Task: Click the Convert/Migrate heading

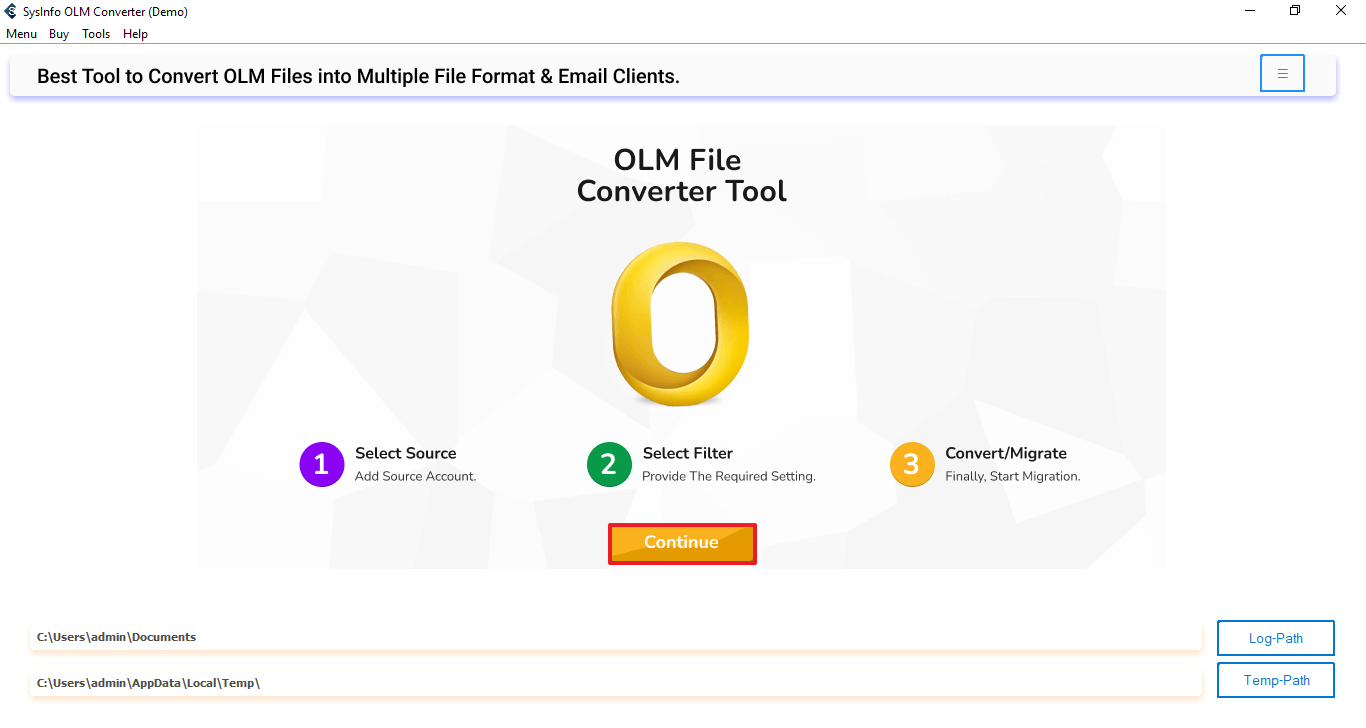Action: tap(1006, 453)
